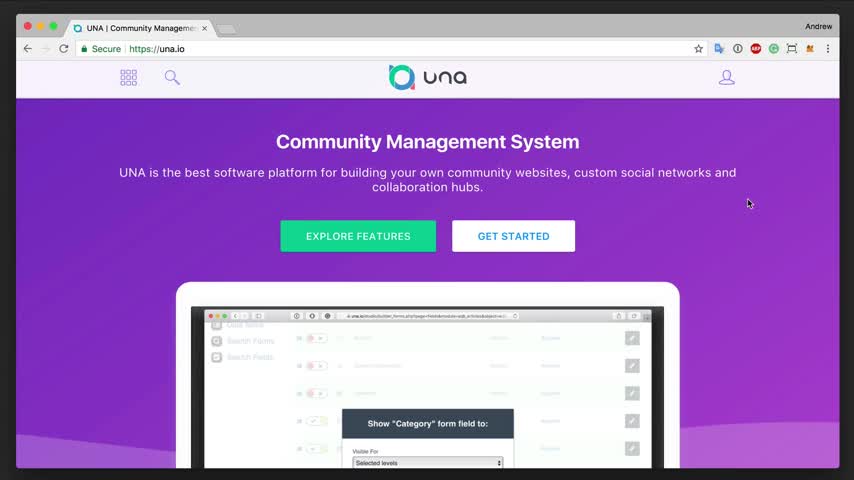The width and height of the screenshot is (854, 480).
Task: Open the Adblock Plus extension icon
Action: pos(756,49)
